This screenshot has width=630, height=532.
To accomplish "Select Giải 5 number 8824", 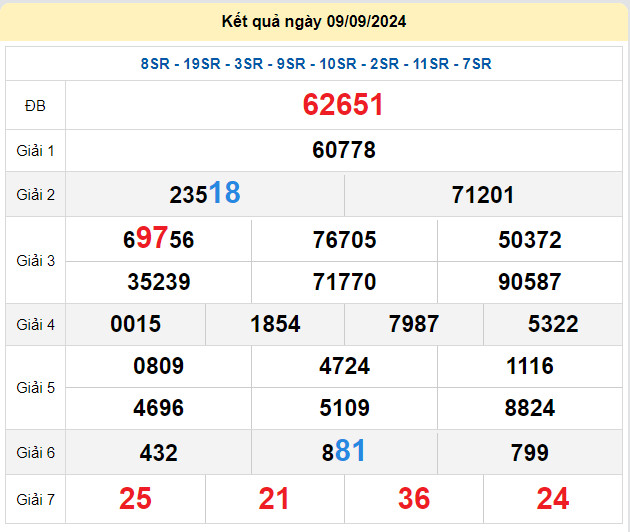I will pos(530,408).
